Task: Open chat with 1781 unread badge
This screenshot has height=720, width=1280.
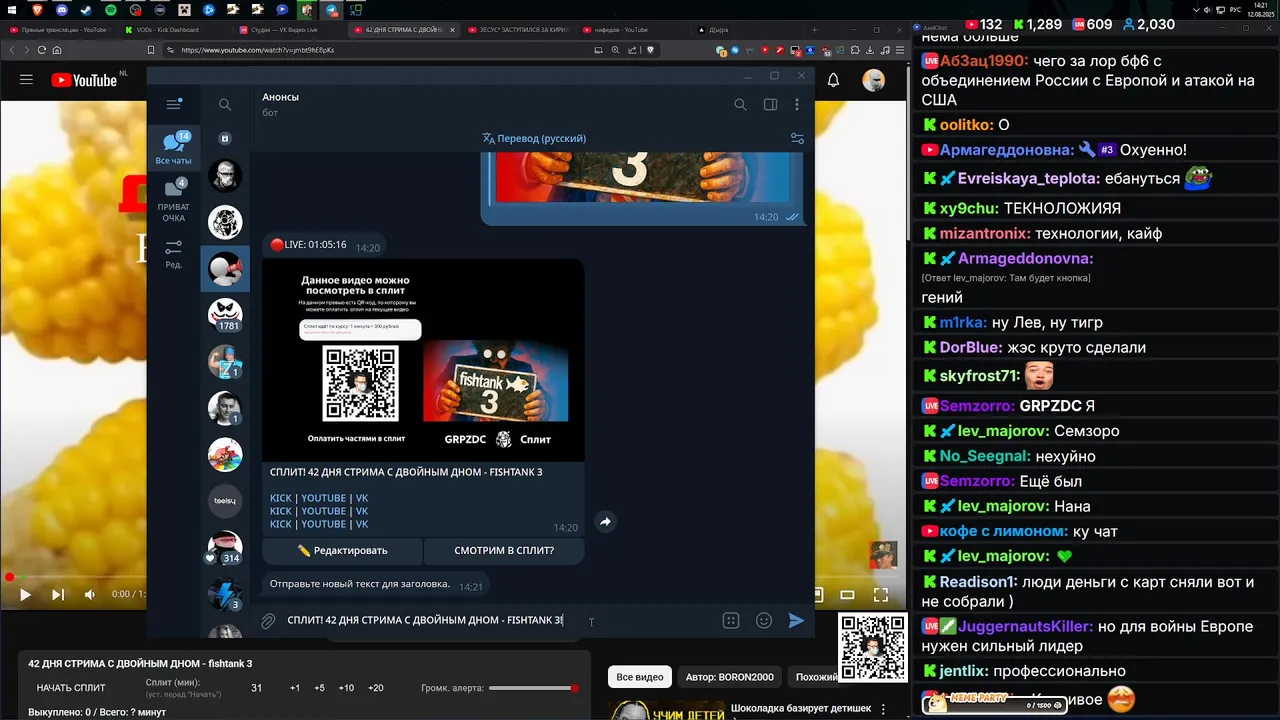Action: click(x=225, y=315)
